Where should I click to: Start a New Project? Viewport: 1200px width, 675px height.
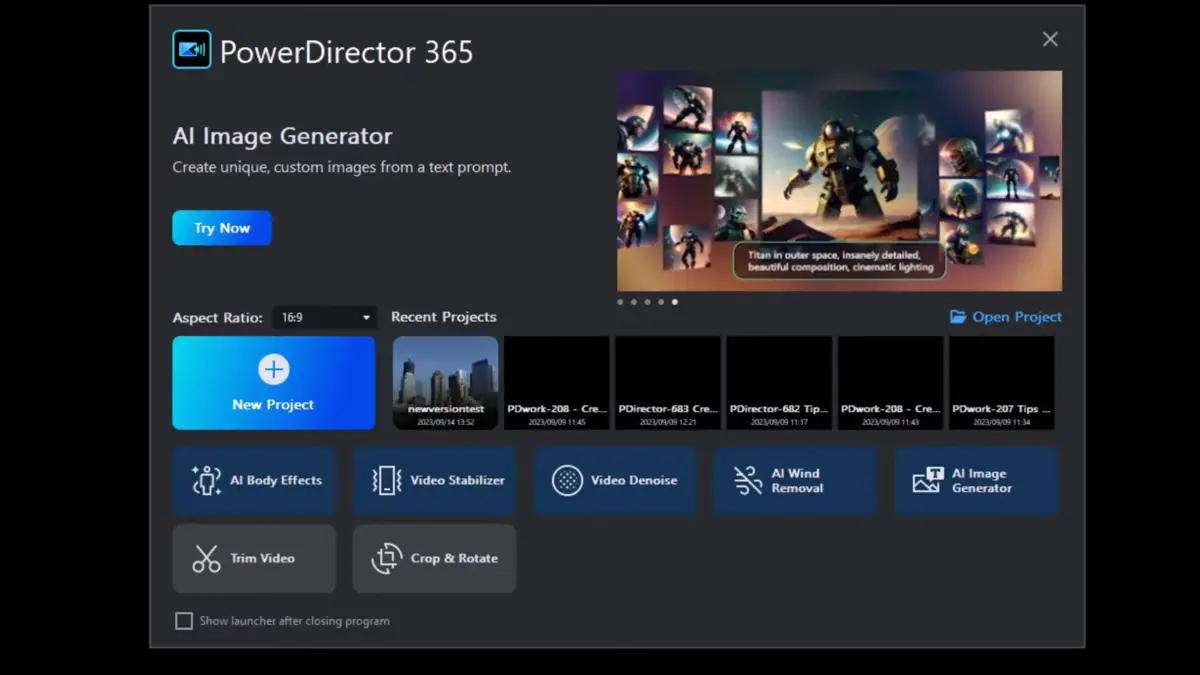(273, 383)
